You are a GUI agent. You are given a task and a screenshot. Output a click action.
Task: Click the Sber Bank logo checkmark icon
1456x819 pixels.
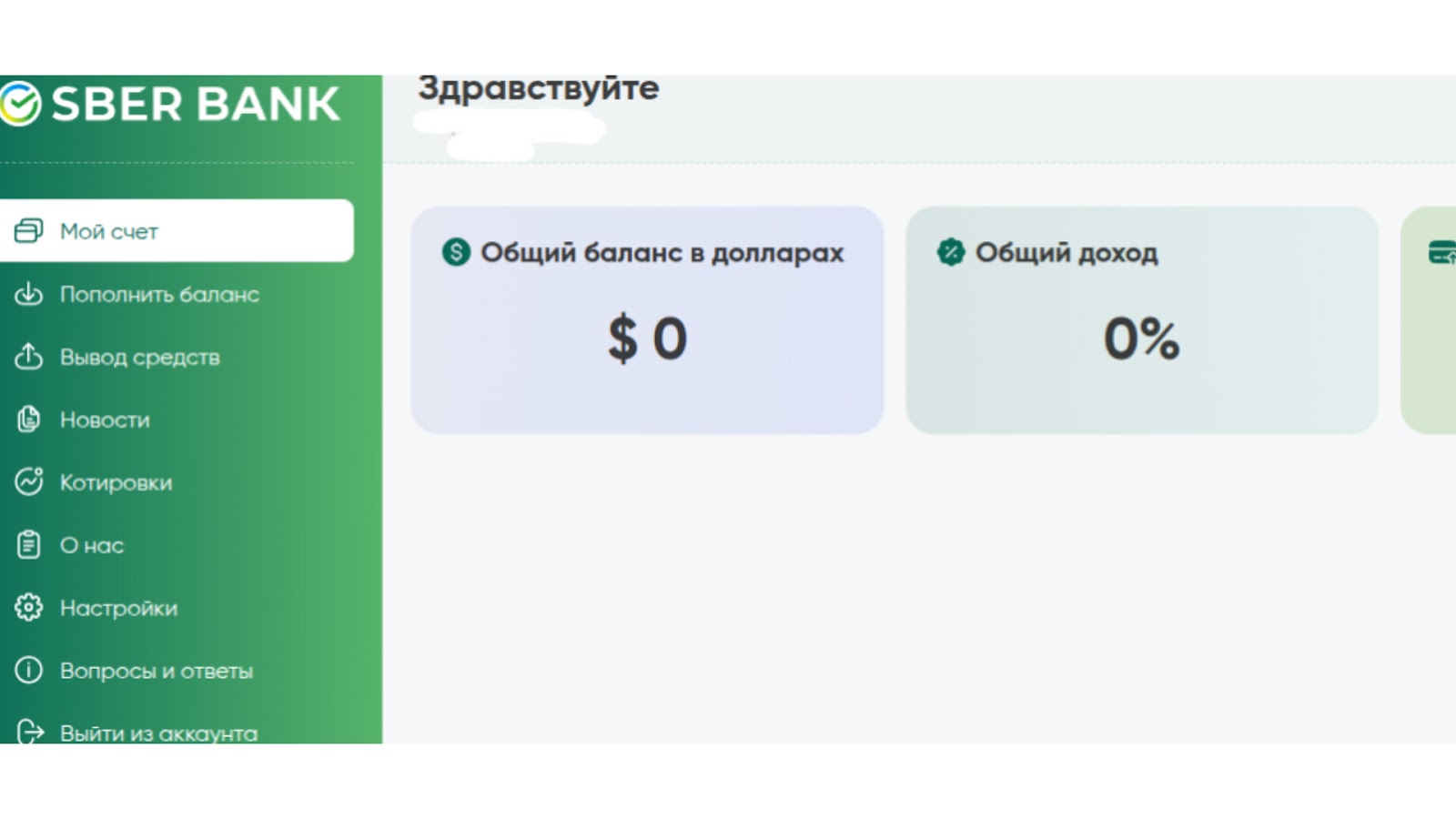point(20,103)
